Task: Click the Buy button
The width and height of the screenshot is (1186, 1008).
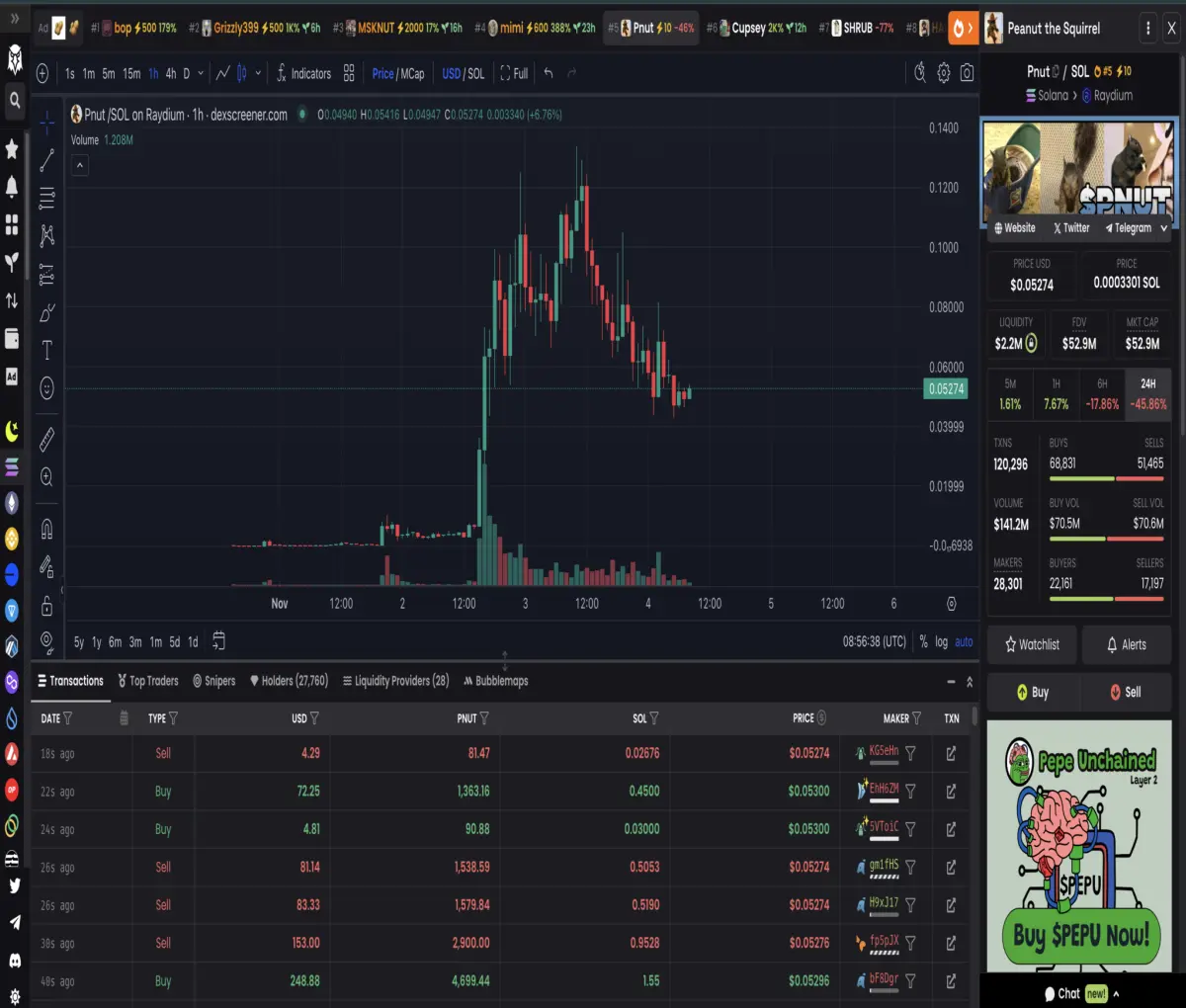Action: click(x=1032, y=692)
